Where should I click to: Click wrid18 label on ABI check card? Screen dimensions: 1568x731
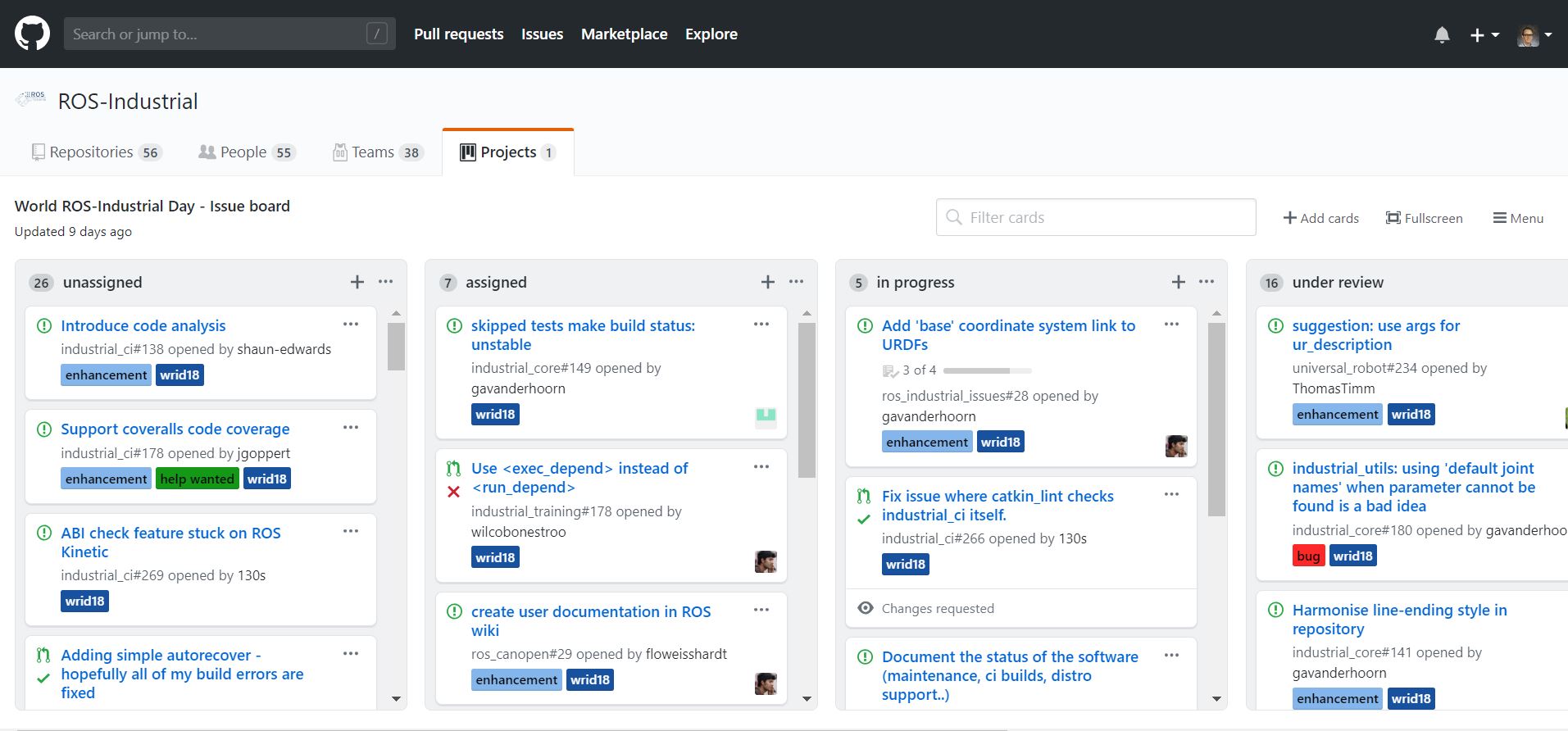tap(84, 601)
